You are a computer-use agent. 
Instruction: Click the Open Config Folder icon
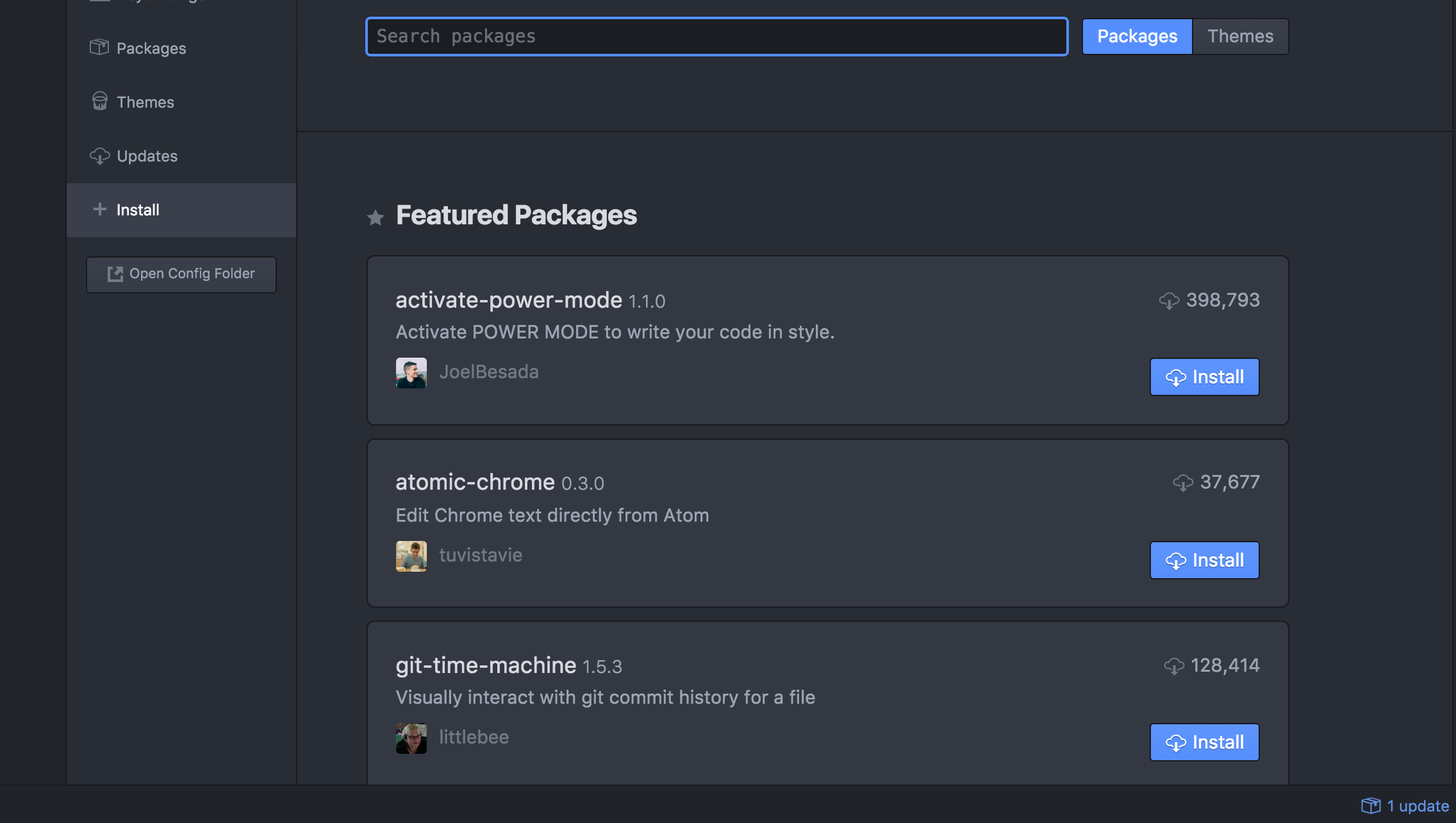pos(115,273)
